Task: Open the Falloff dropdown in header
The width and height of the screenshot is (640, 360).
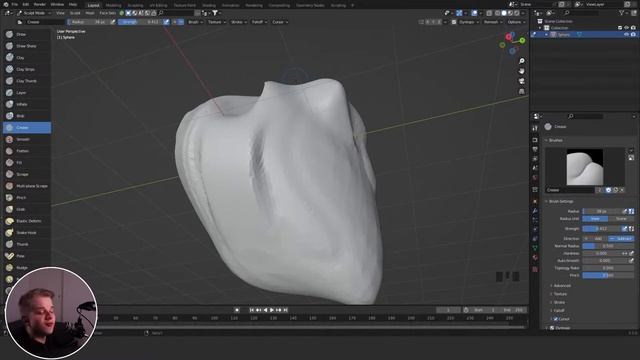Action: pyautogui.click(x=259, y=22)
